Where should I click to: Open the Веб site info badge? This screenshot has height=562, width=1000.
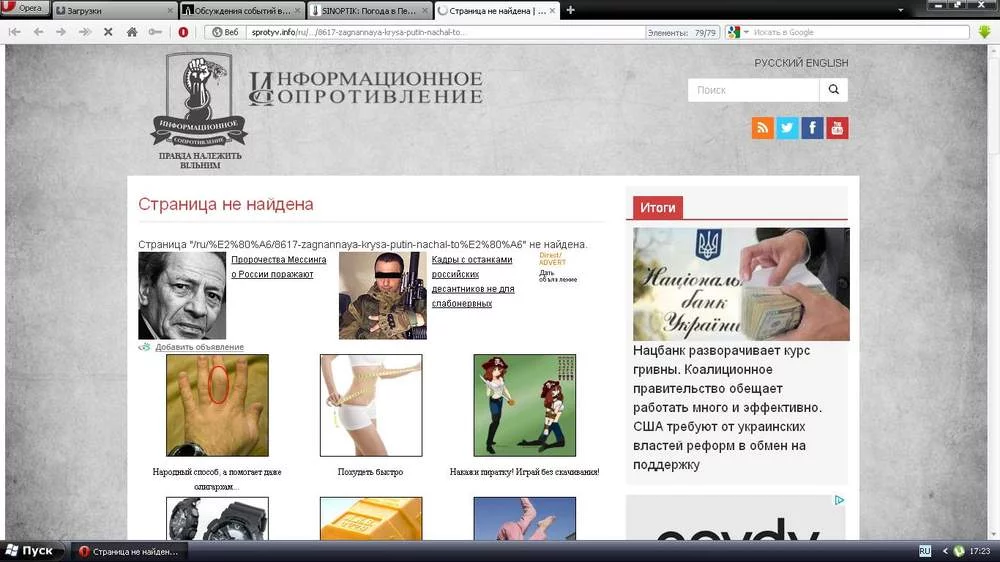tap(225, 32)
